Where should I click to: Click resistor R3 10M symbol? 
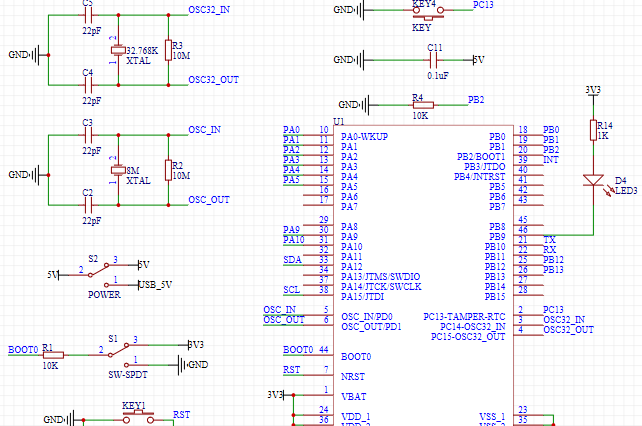coord(168,50)
